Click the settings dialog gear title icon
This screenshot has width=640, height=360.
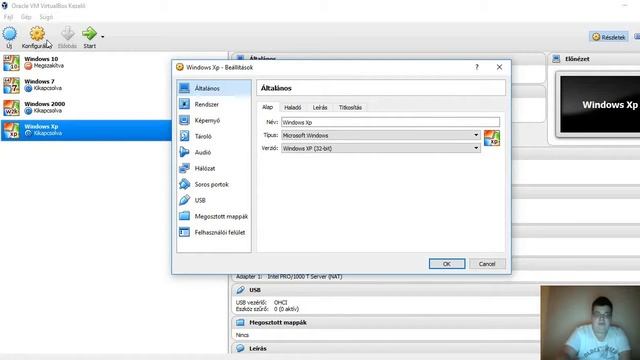click(x=180, y=67)
